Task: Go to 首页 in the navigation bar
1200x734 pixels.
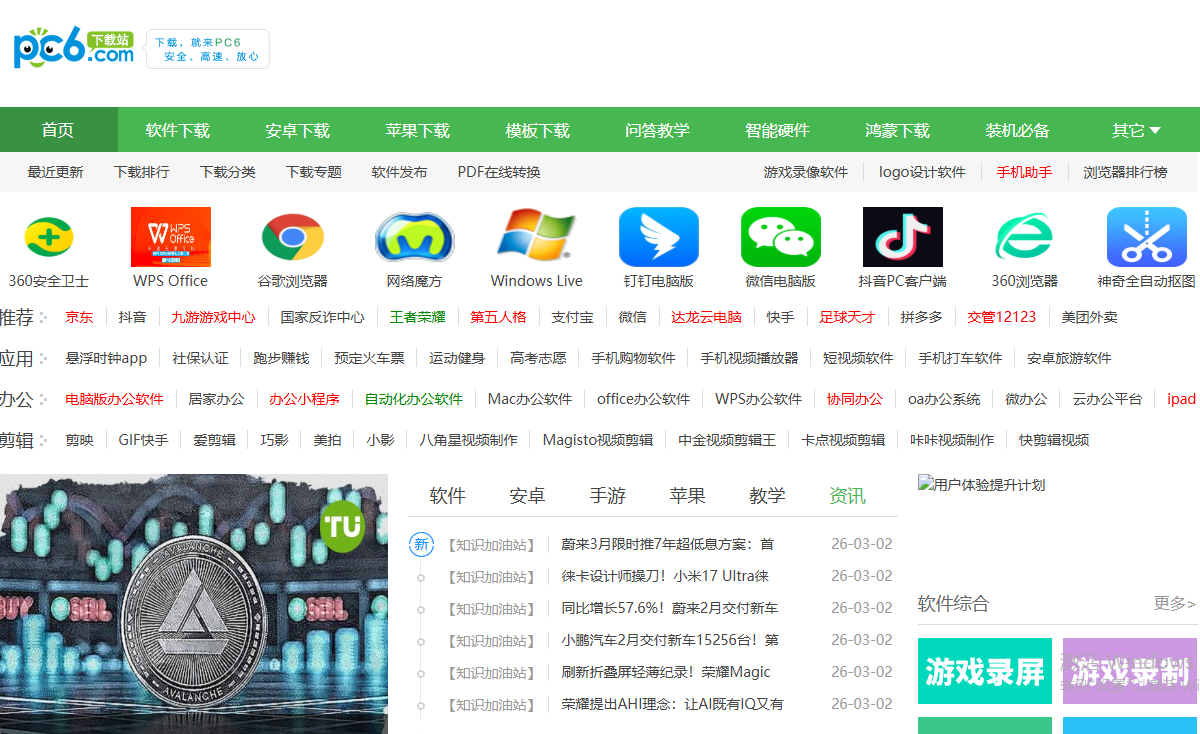Action: pyautogui.click(x=58, y=130)
